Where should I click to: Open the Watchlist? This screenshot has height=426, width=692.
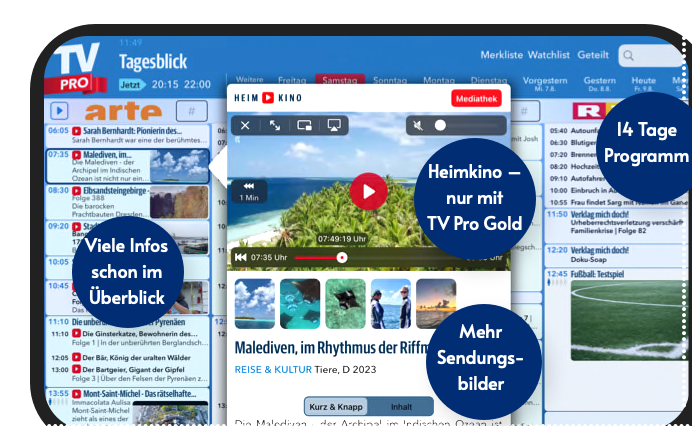coord(549,55)
